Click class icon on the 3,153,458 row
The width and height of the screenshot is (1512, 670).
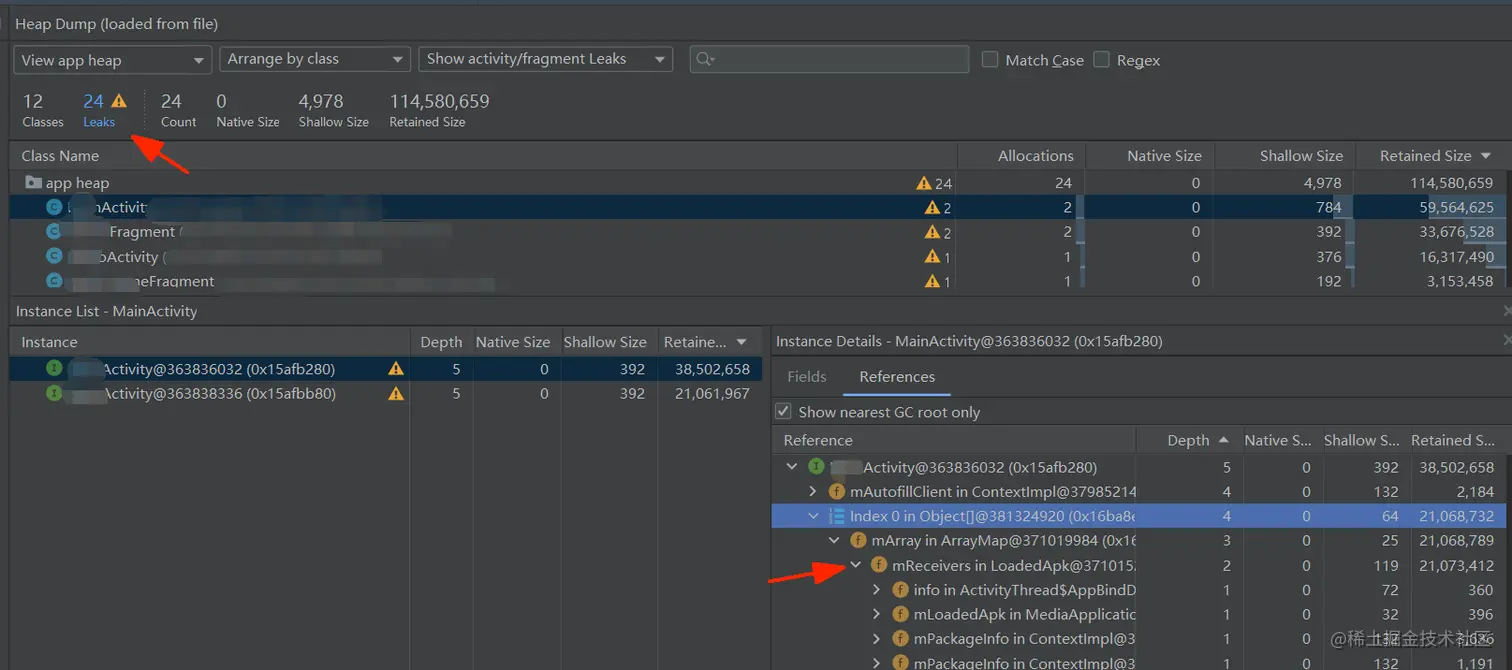pyautogui.click(x=54, y=281)
